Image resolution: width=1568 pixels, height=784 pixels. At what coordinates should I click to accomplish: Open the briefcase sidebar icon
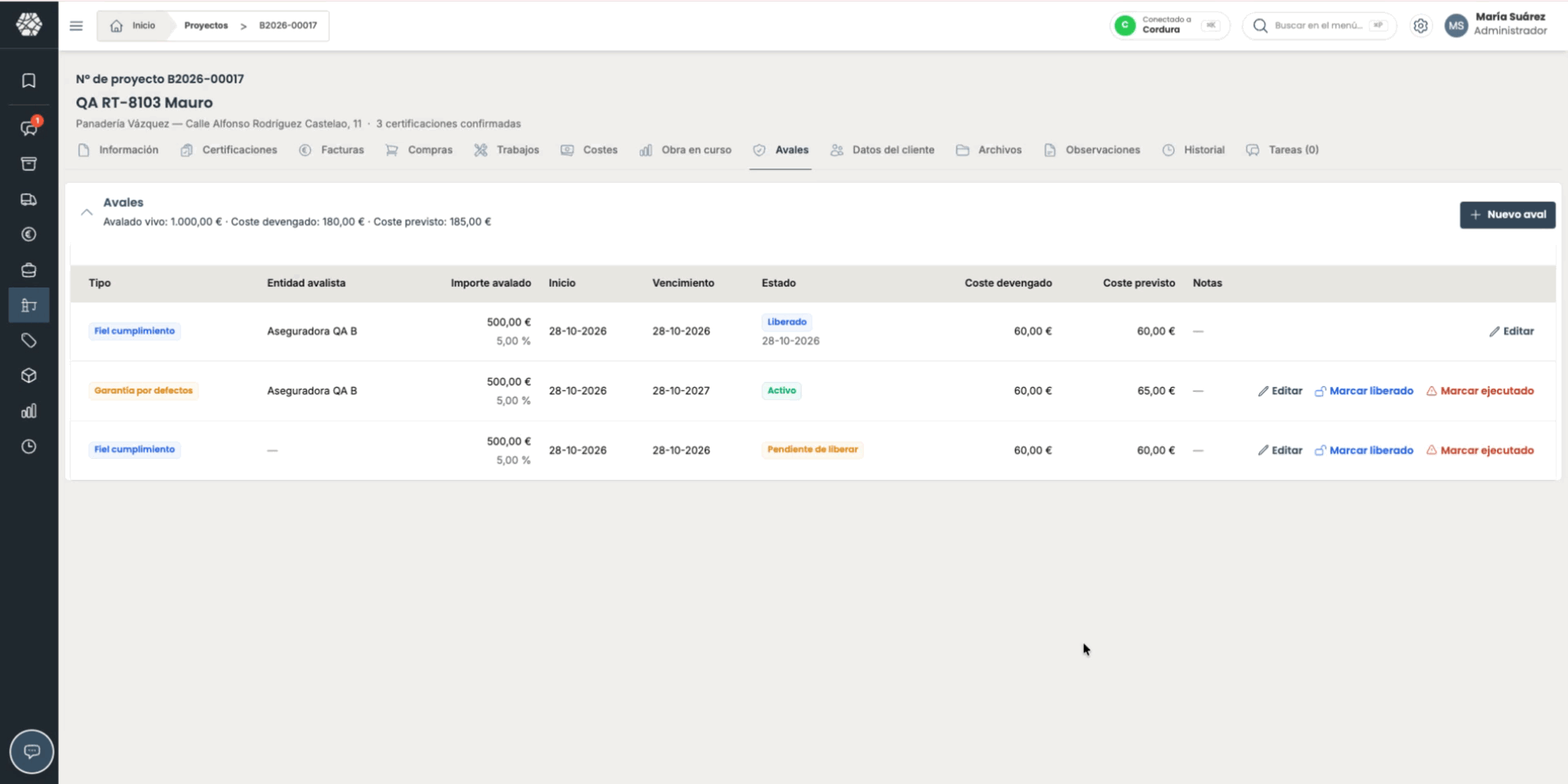[x=29, y=269]
